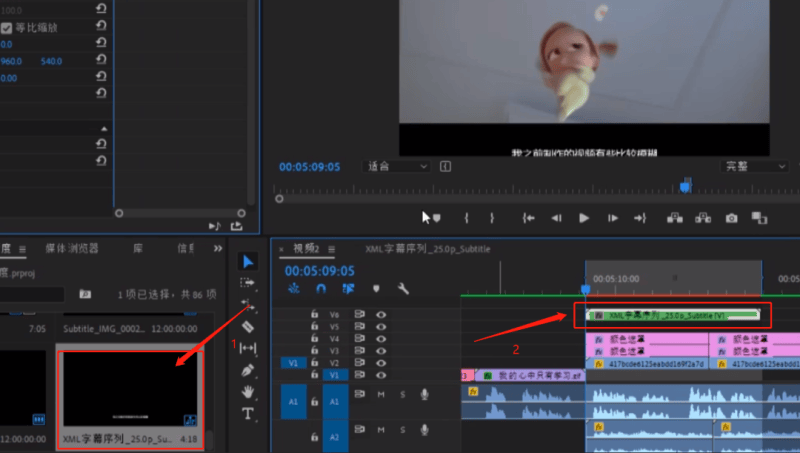Select the Razor tool
Viewport: 800px width, 453px height.
pos(248,326)
